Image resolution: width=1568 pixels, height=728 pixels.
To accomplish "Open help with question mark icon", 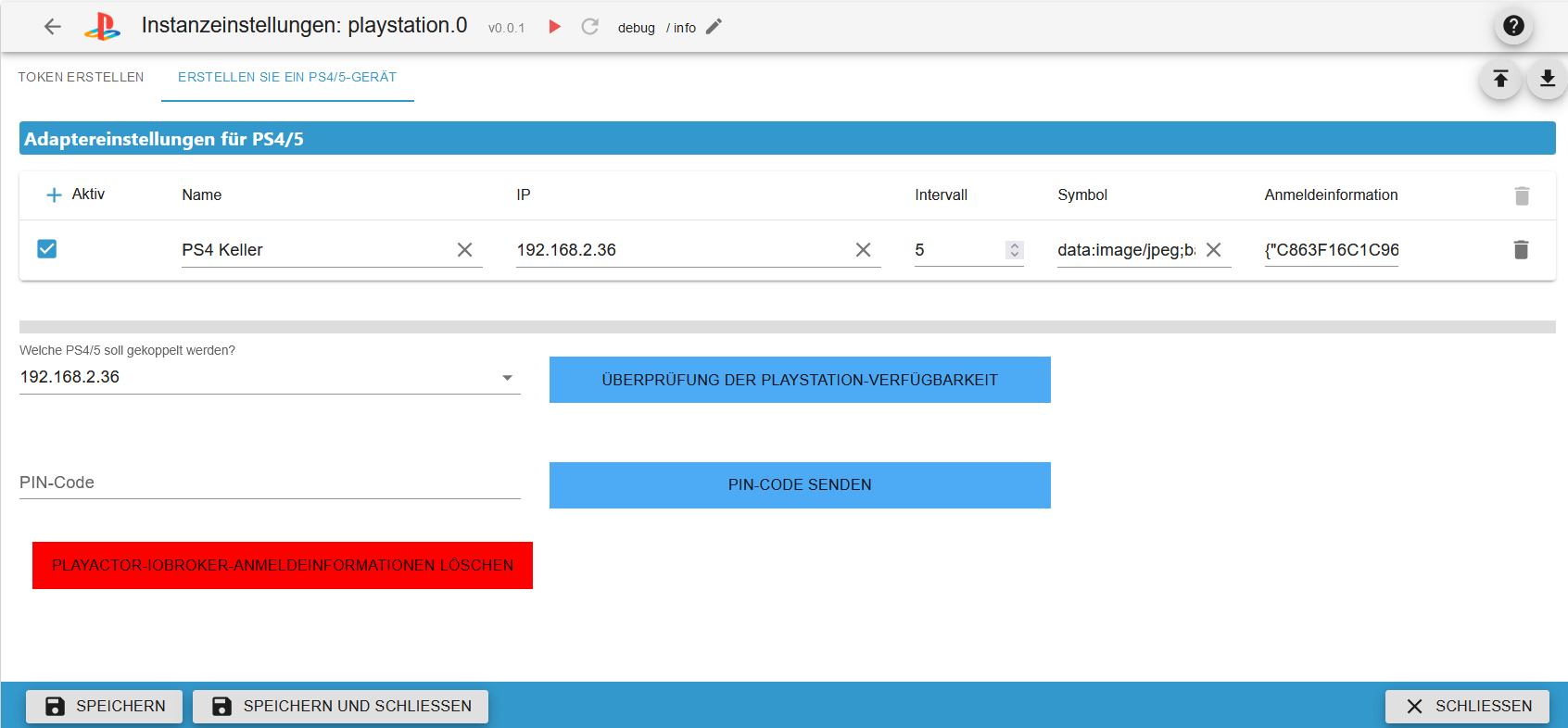I will tap(1513, 26).
